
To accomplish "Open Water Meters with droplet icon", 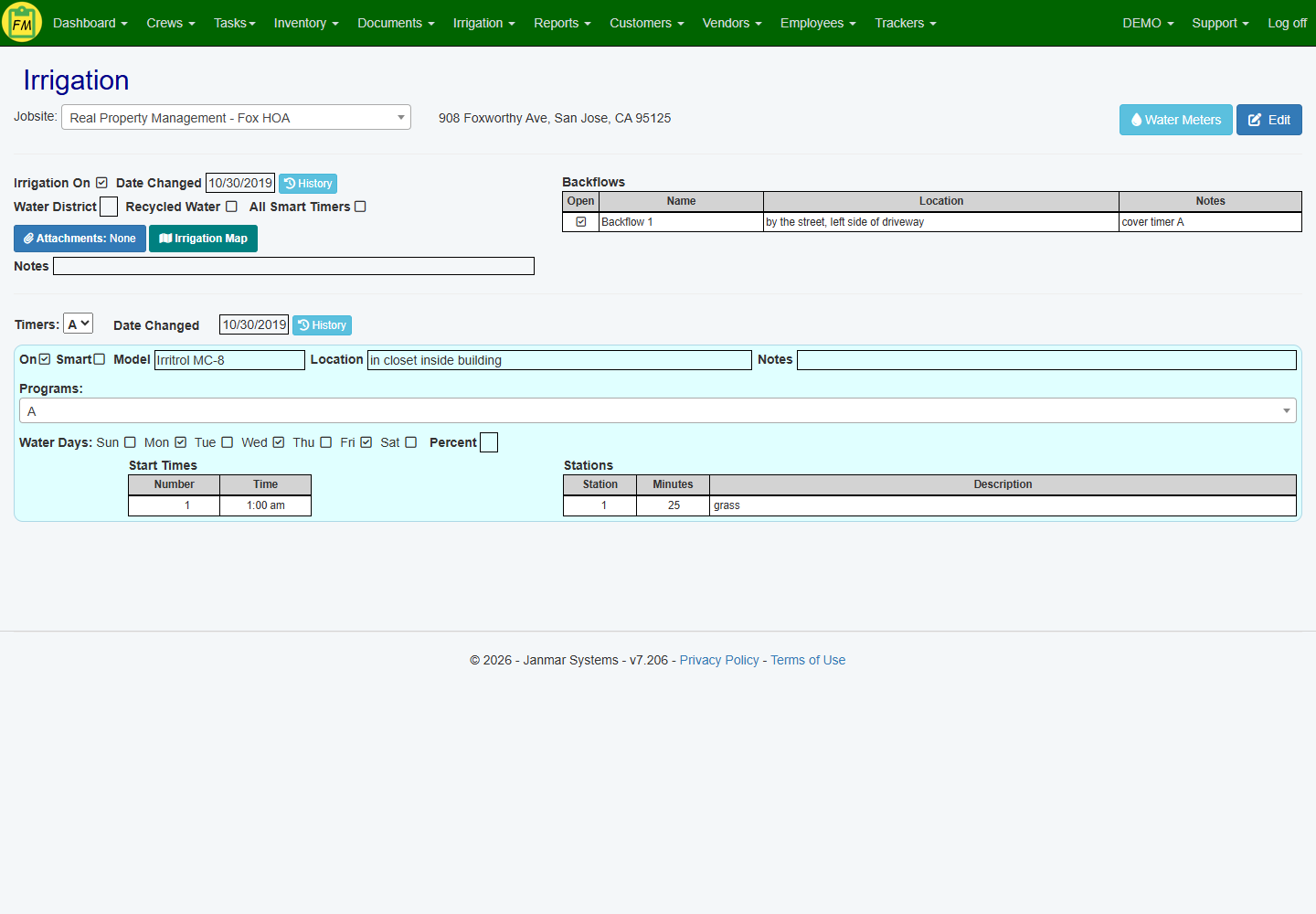I will tap(1175, 120).
